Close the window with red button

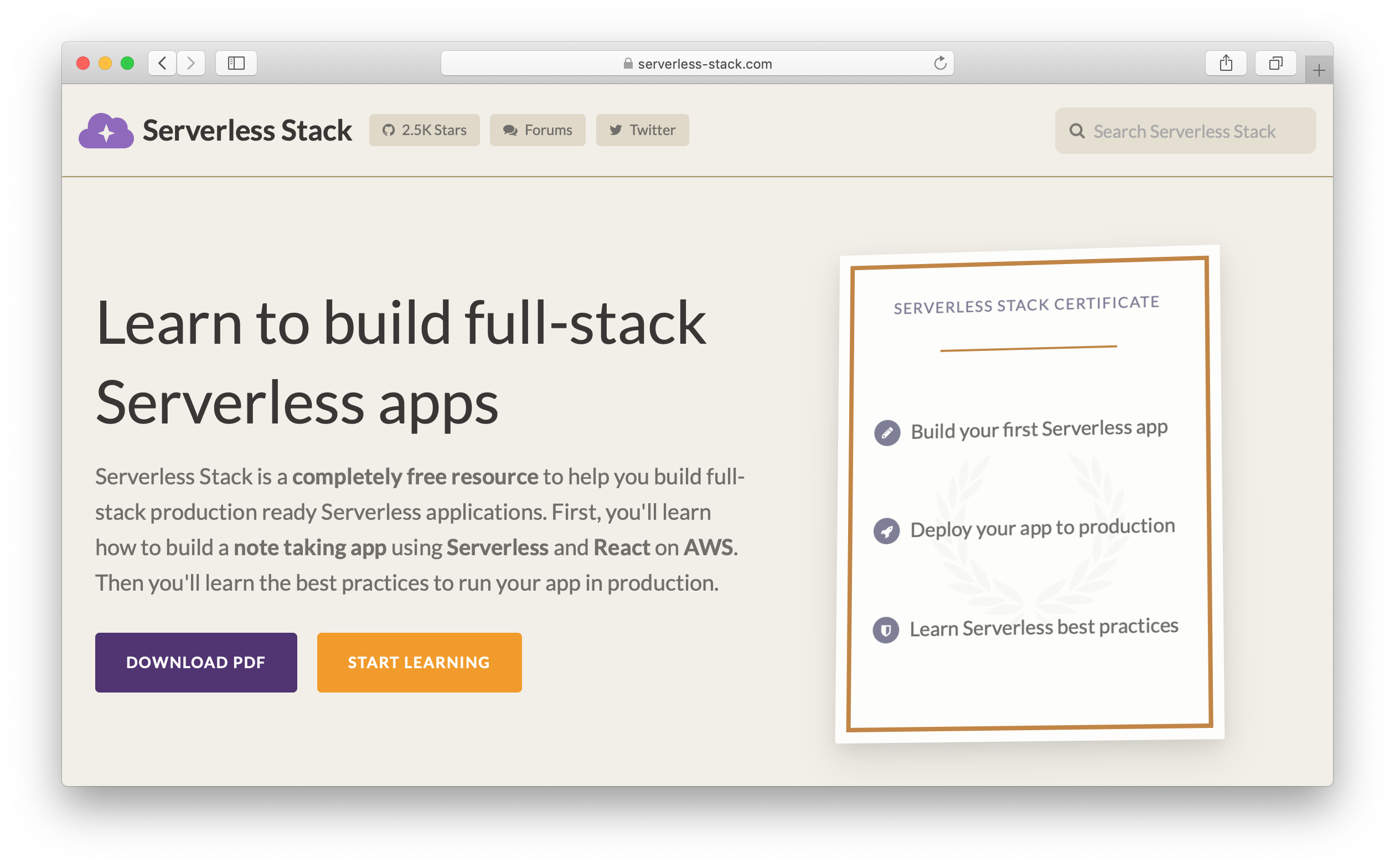point(83,63)
